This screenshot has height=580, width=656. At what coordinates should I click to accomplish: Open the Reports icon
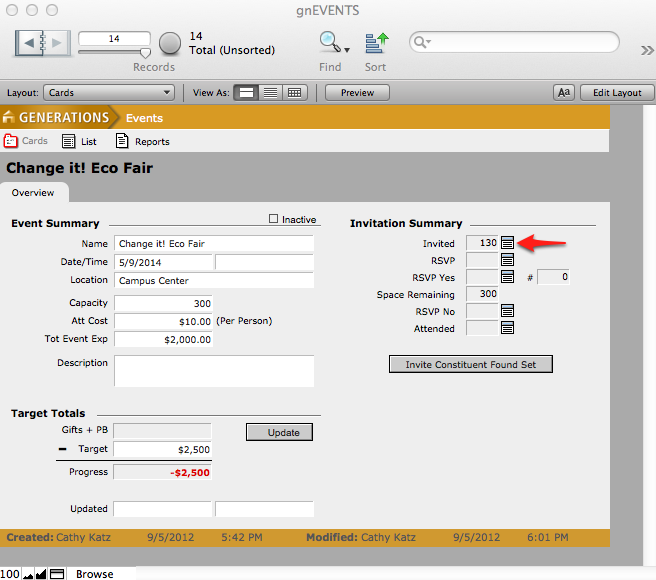pyautogui.click(x=122, y=142)
